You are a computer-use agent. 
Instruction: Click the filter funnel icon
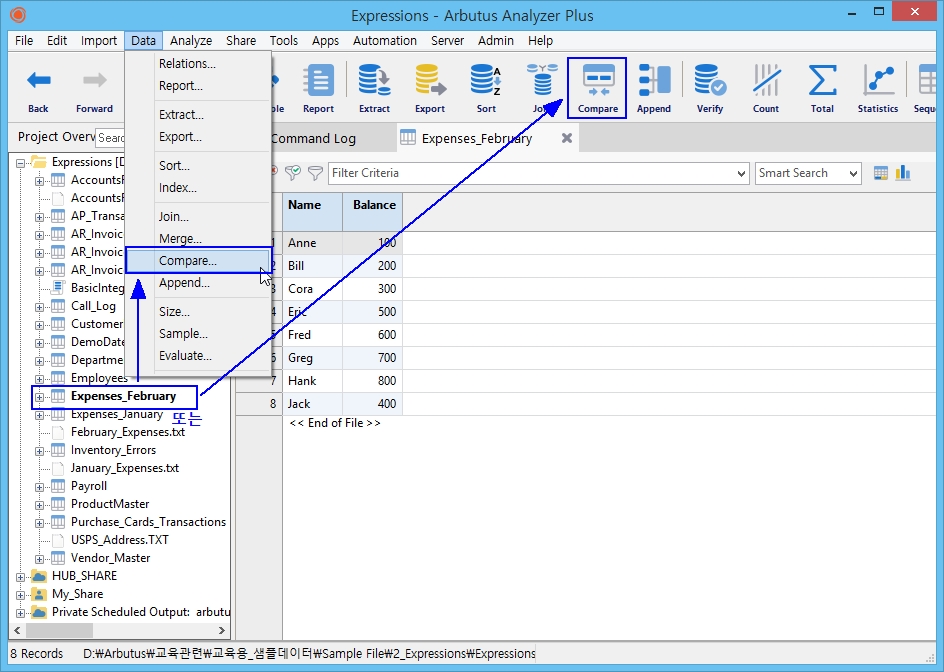(315, 173)
